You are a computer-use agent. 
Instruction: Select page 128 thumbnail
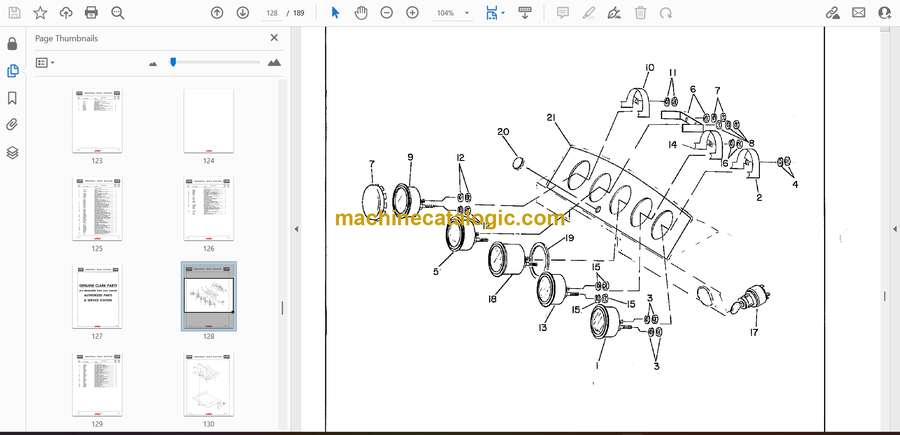click(x=208, y=297)
